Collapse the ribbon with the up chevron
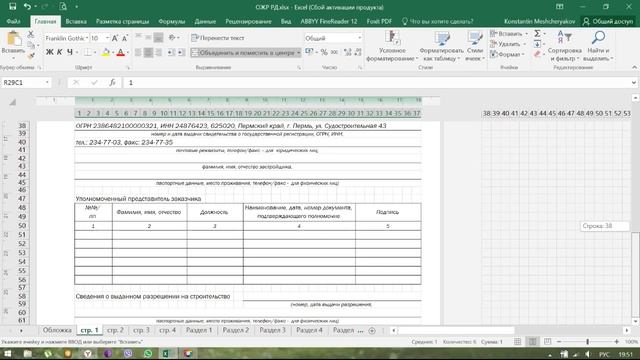640x360 pixels. [x=634, y=67]
